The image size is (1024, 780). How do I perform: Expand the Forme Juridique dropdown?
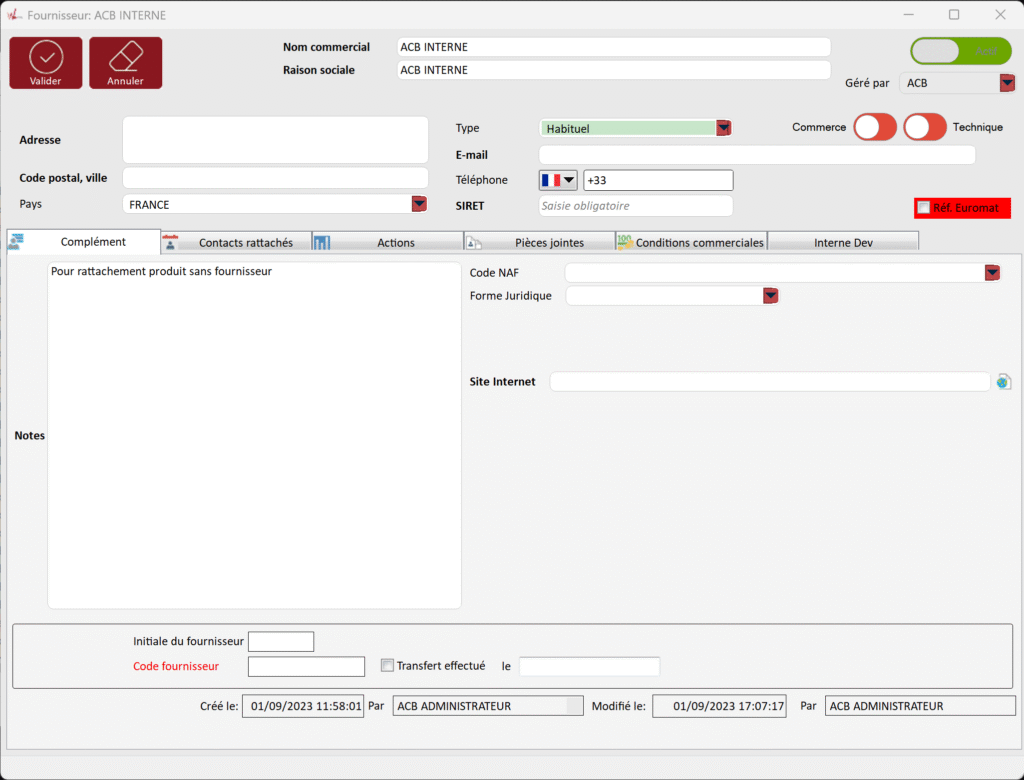[770, 296]
